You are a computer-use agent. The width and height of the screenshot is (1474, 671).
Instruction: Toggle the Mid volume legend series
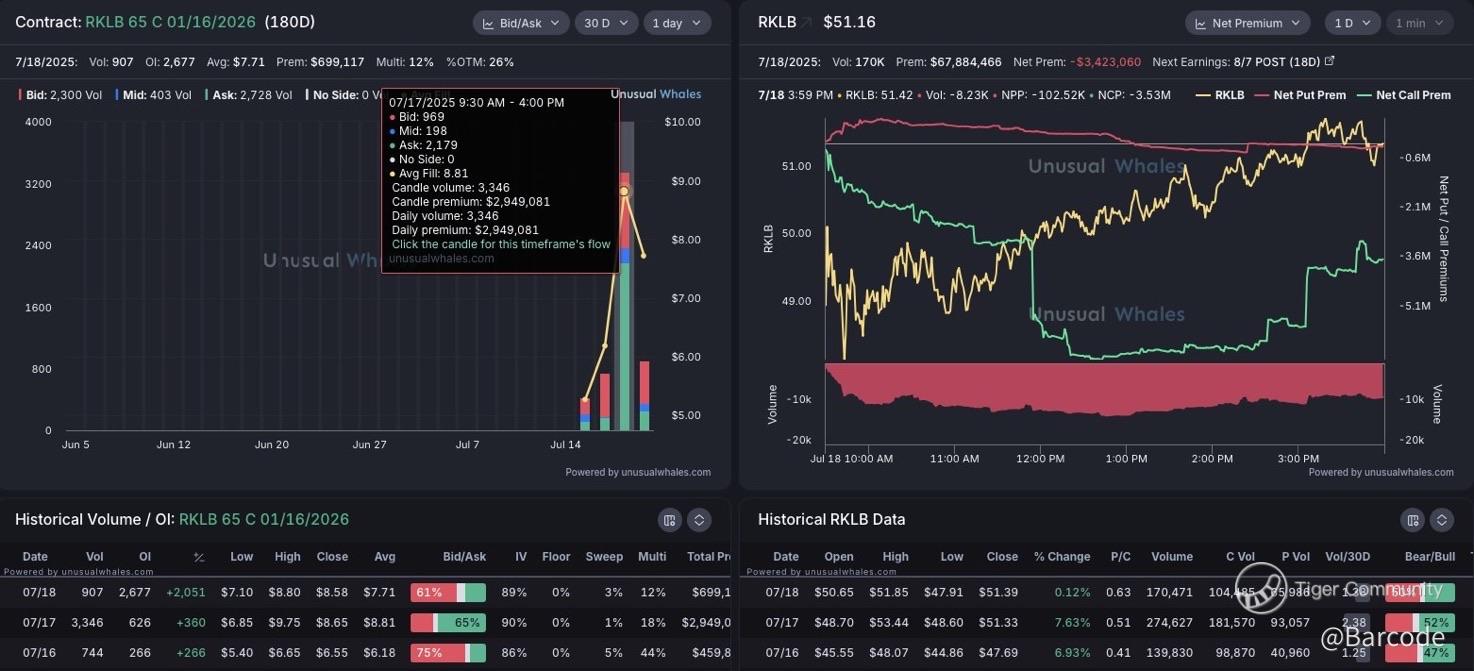pyautogui.click(x=153, y=95)
